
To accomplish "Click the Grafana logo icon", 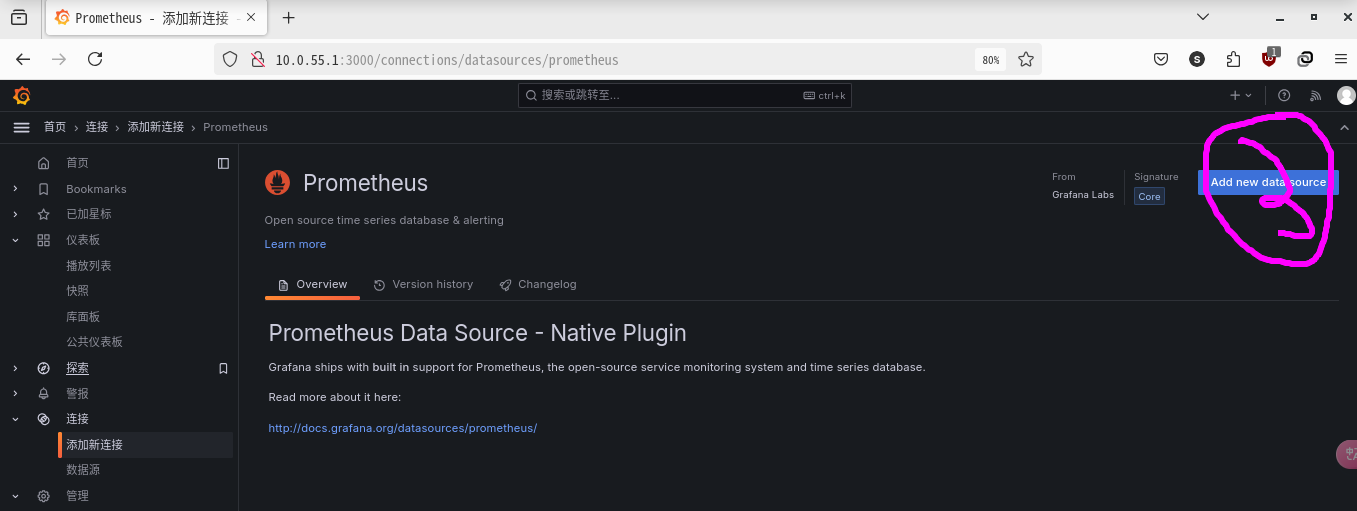I will [x=21, y=96].
